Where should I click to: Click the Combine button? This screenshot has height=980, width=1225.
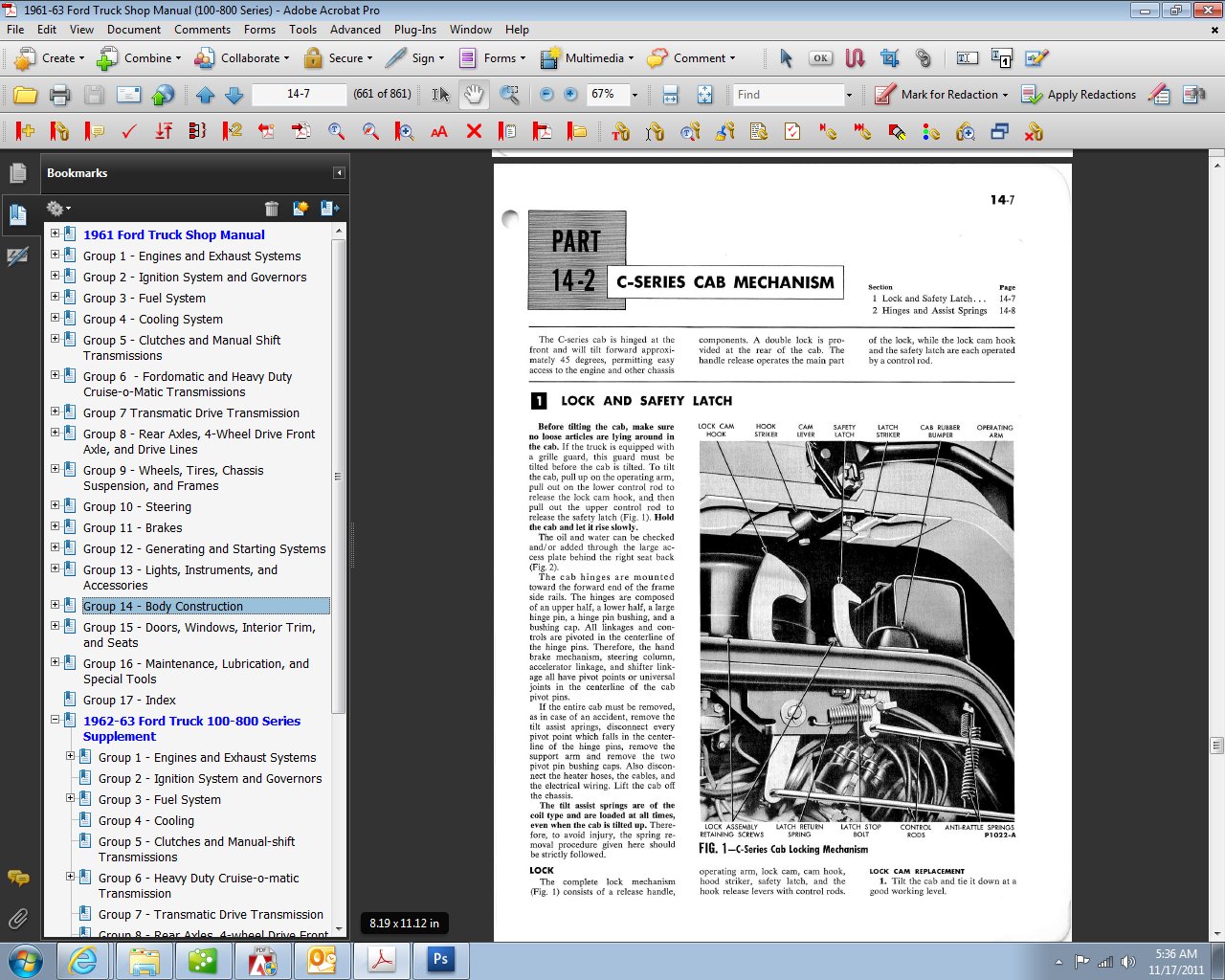tap(139, 58)
